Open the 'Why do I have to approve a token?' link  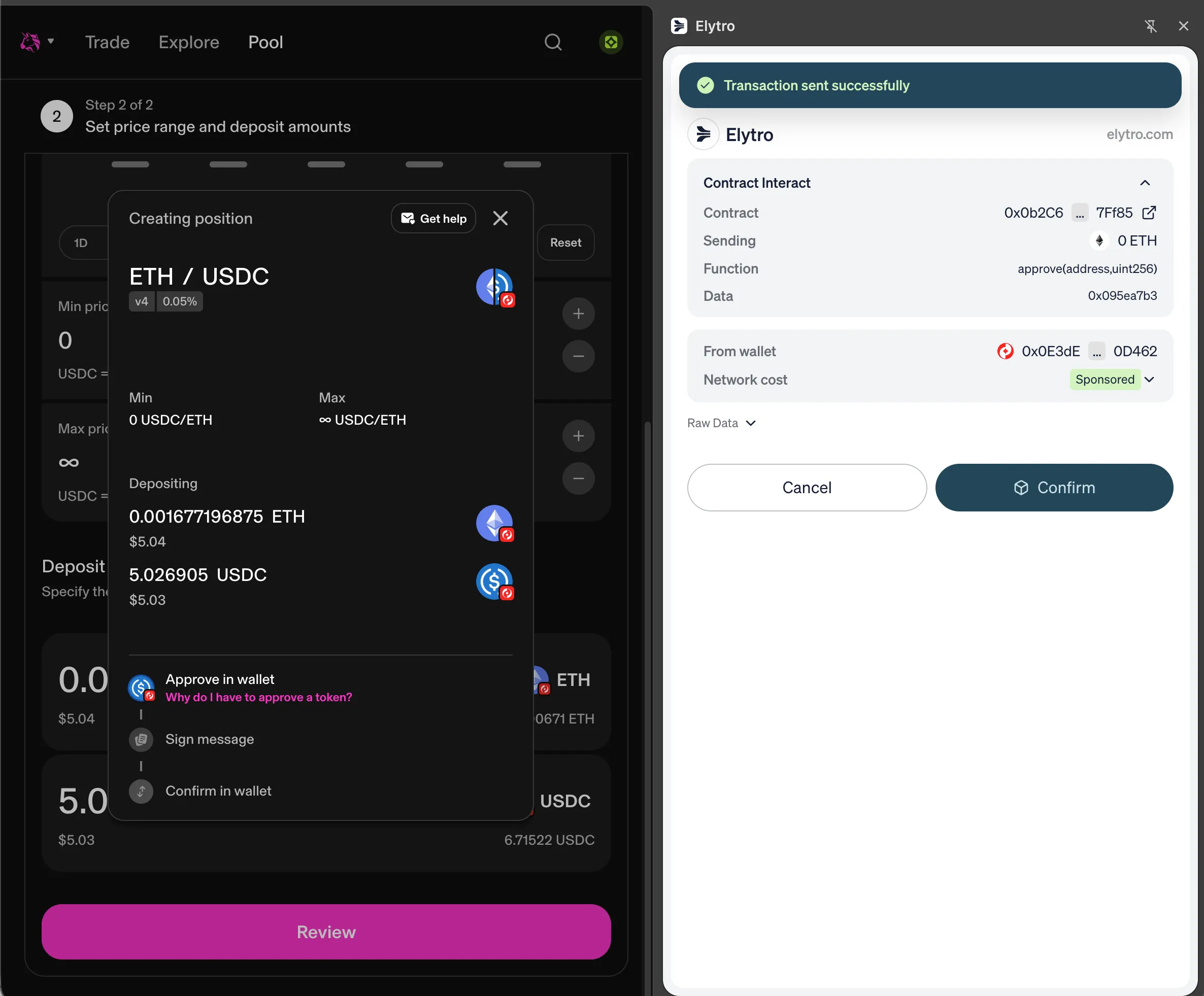click(259, 698)
